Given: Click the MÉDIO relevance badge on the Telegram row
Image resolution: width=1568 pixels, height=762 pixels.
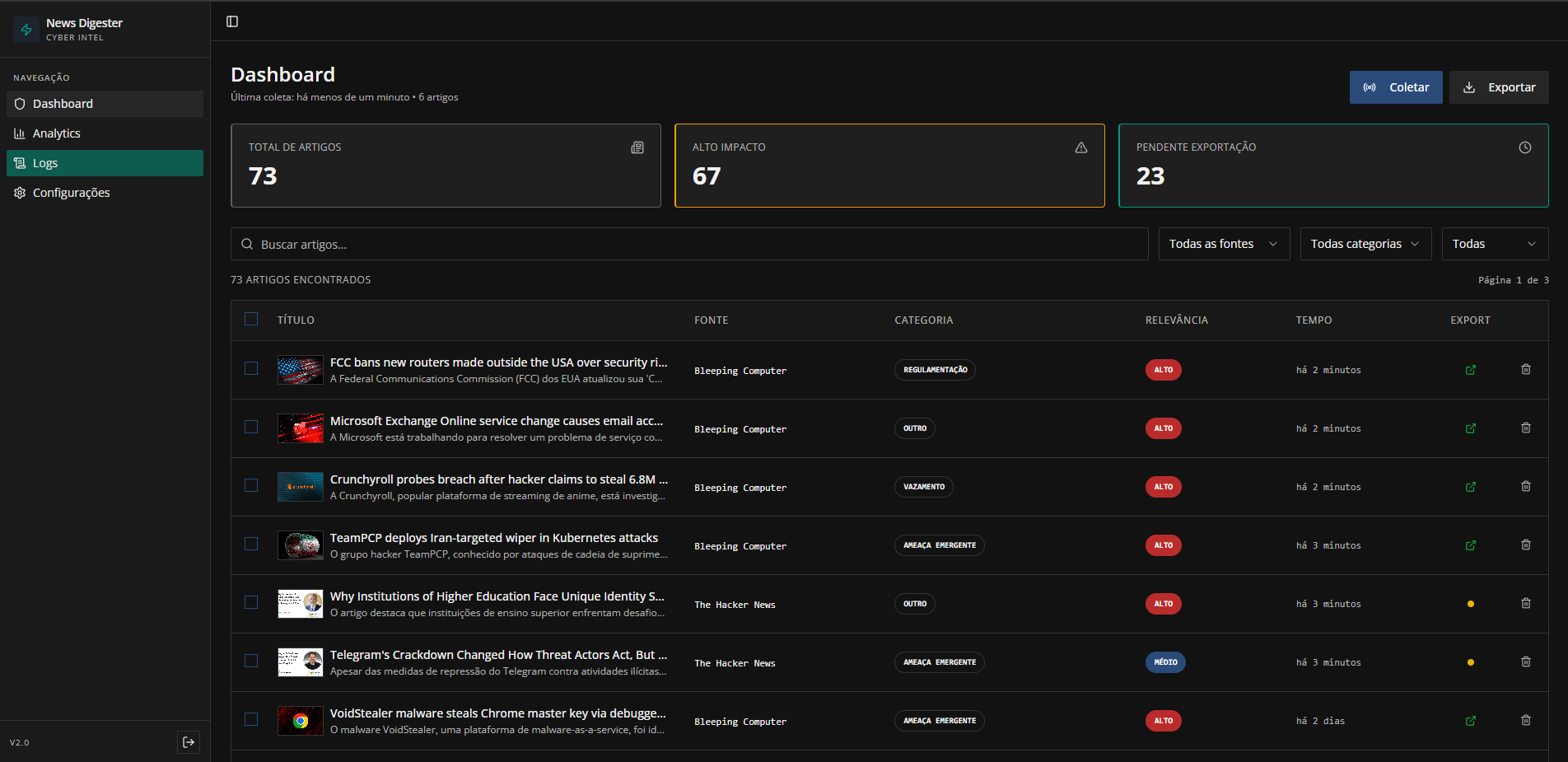Looking at the screenshot, I should pos(1164,661).
